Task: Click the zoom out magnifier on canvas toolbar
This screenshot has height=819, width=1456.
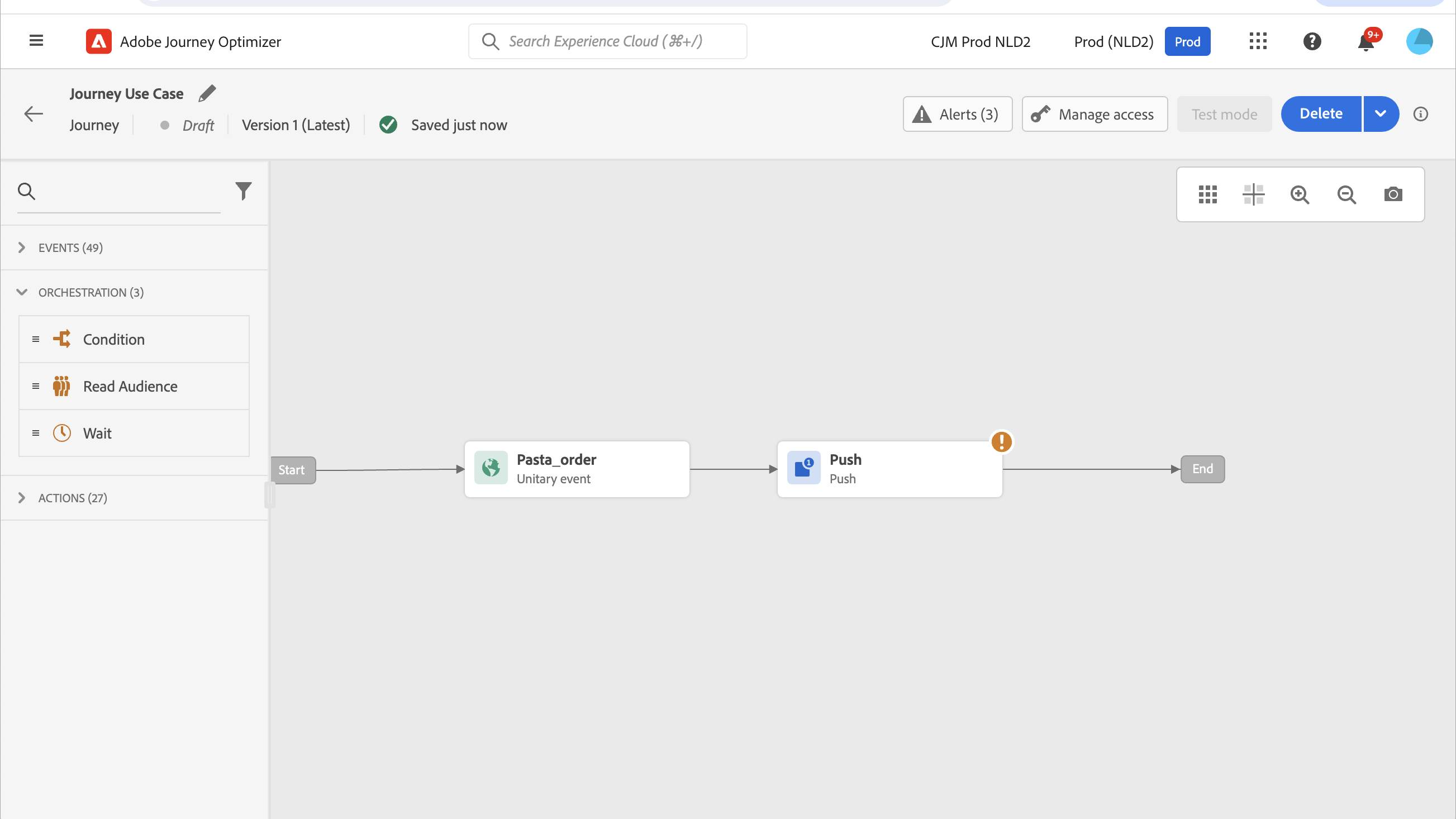Action: (1346, 194)
